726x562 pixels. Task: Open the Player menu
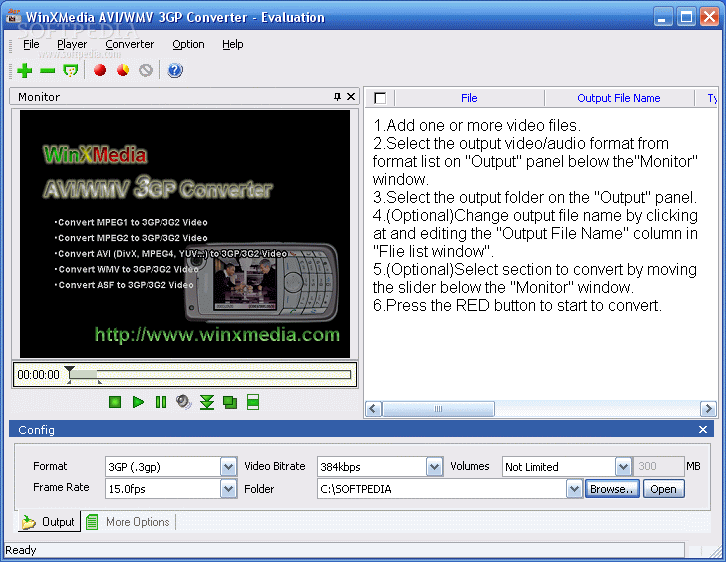(x=72, y=44)
